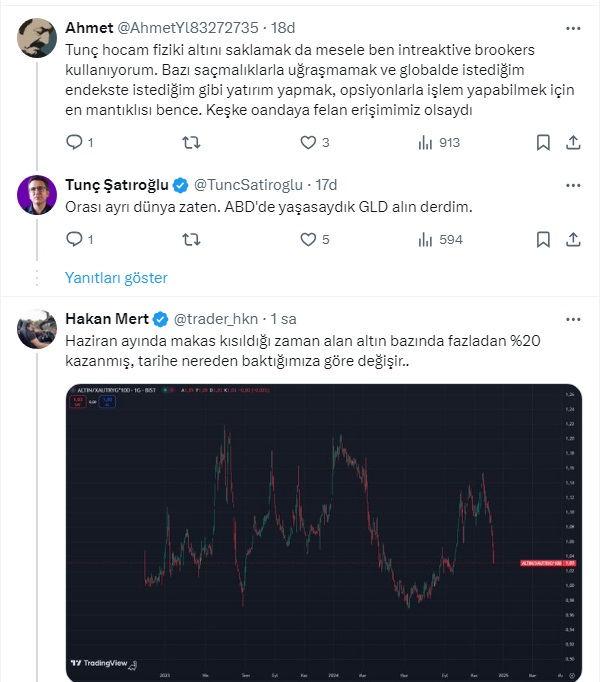Bookmark Ahmet's tweet

[542, 143]
